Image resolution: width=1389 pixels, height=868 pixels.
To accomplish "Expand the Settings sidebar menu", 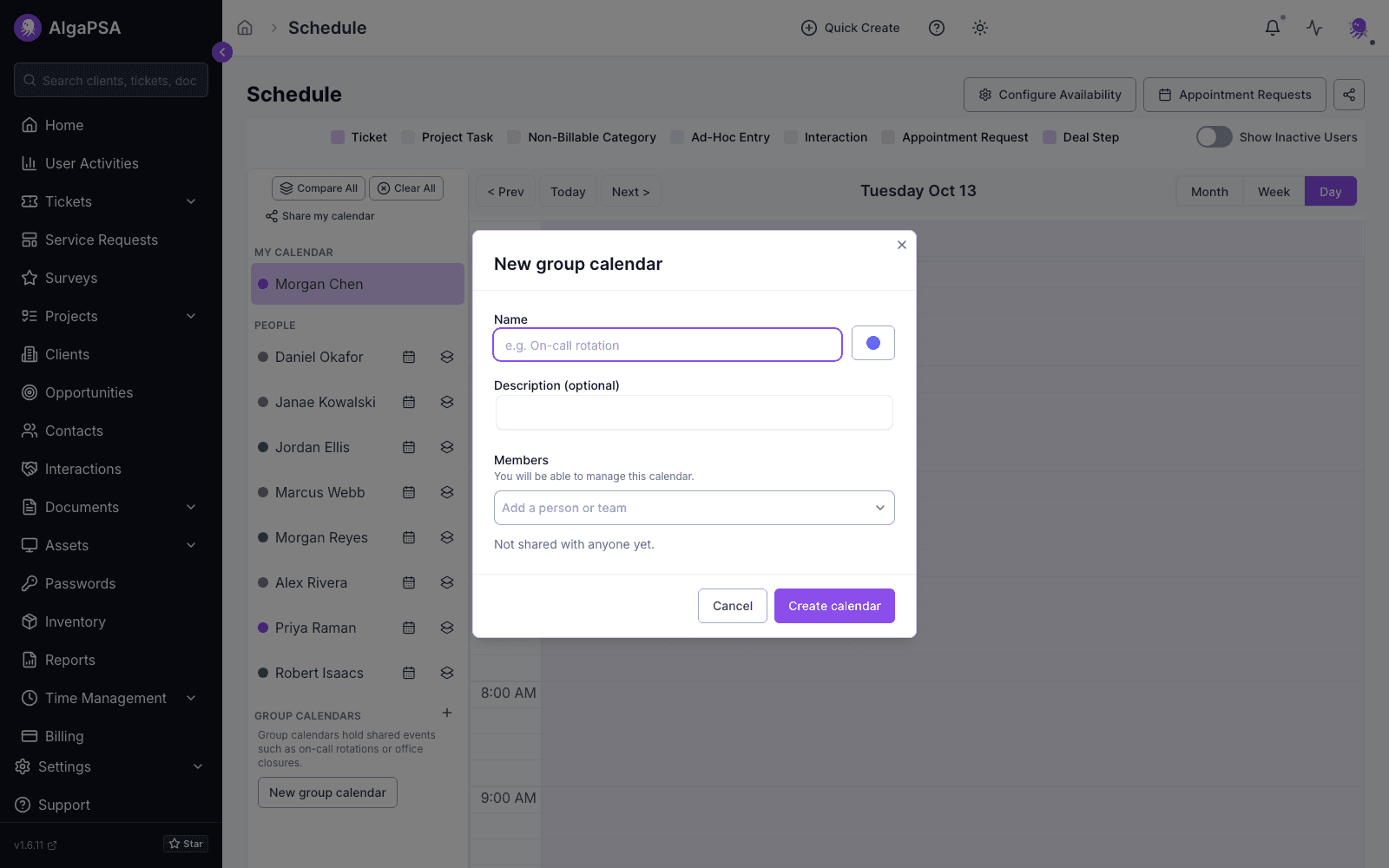I will tap(111, 766).
